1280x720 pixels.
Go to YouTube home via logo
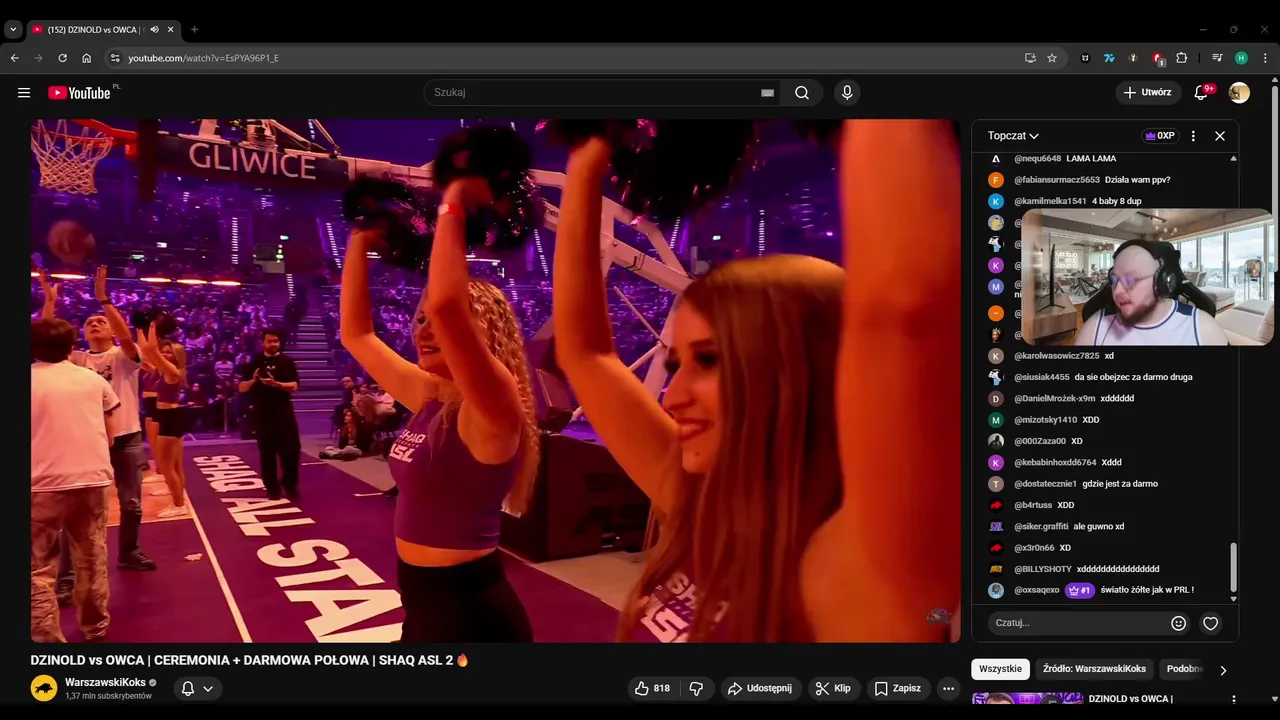(79, 93)
